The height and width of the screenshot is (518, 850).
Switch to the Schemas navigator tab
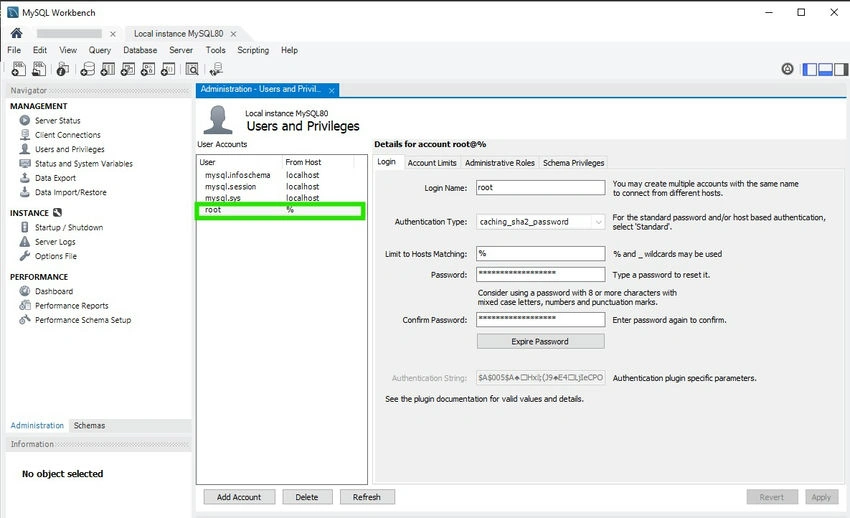point(89,425)
